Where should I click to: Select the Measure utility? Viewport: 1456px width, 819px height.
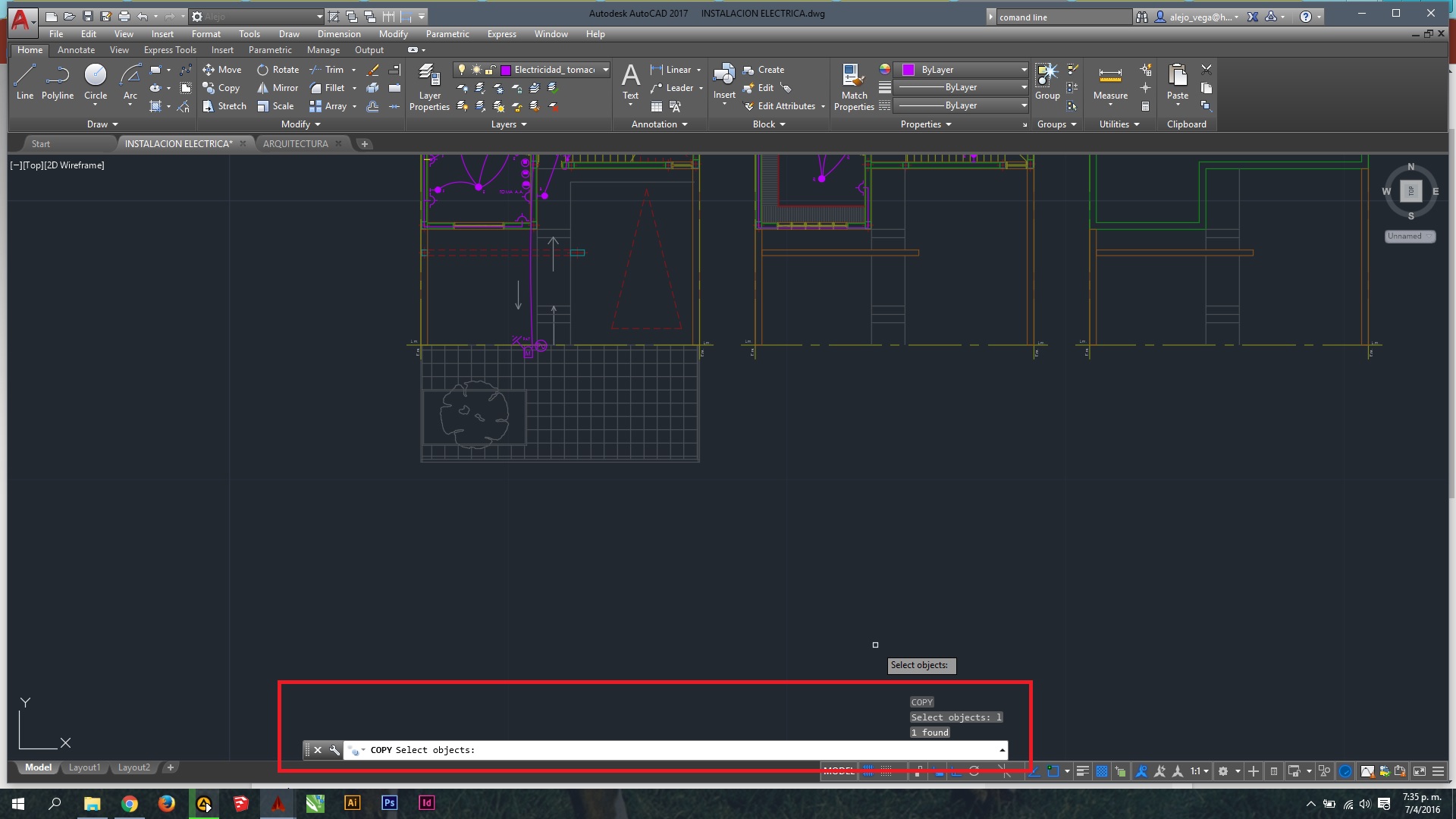click(1110, 81)
